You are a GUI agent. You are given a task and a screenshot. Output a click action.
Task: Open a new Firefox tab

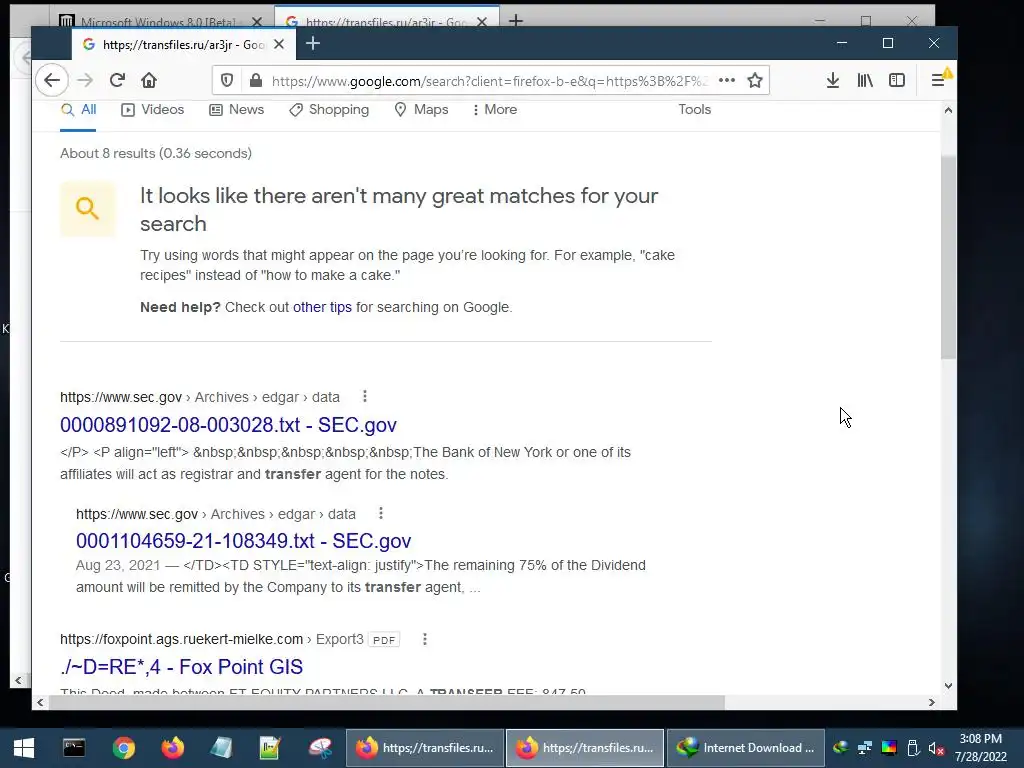[x=313, y=44]
